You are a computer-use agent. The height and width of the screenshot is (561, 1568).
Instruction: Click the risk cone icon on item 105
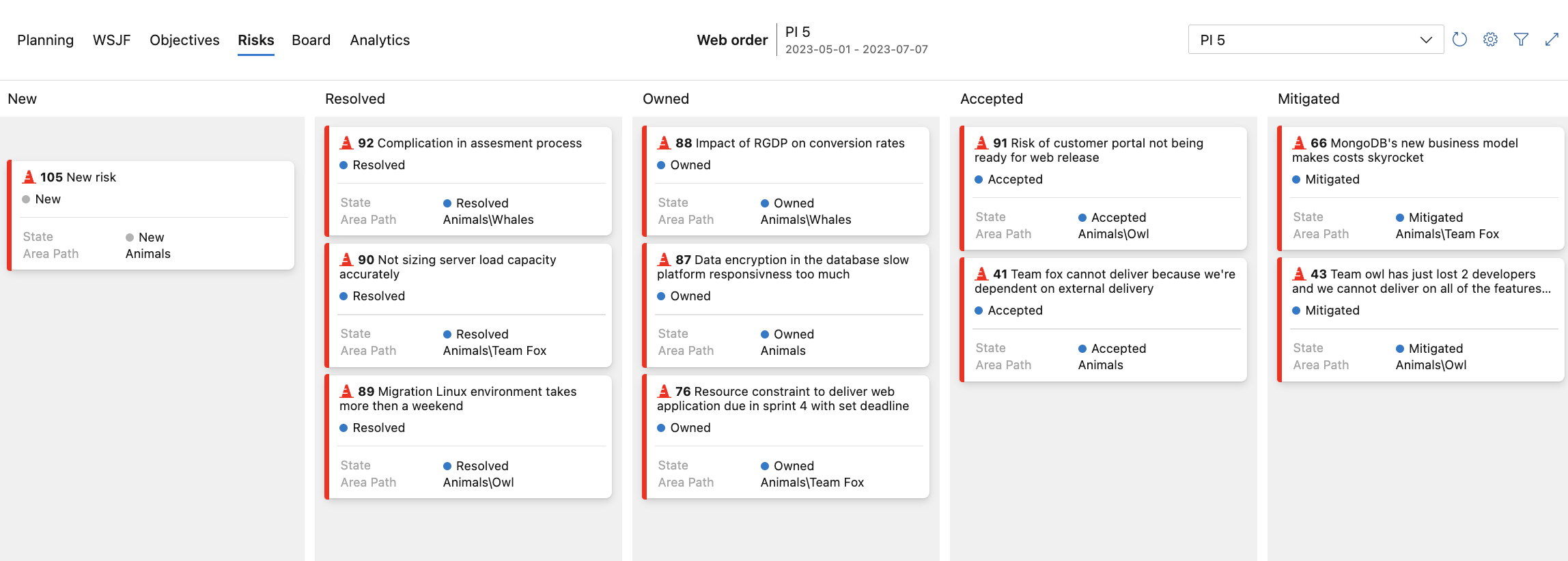pos(29,177)
